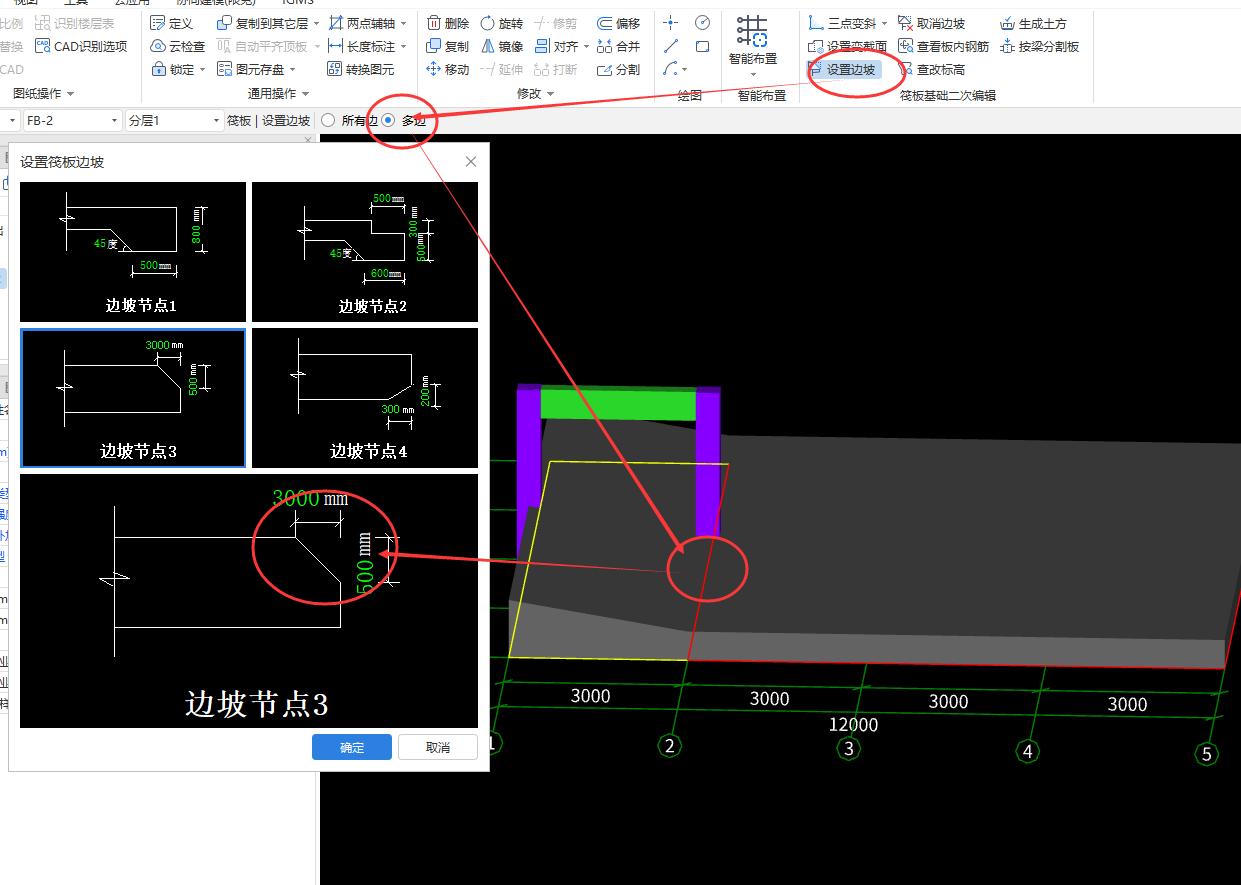Open the 云应用 menu tab

pos(131,3)
